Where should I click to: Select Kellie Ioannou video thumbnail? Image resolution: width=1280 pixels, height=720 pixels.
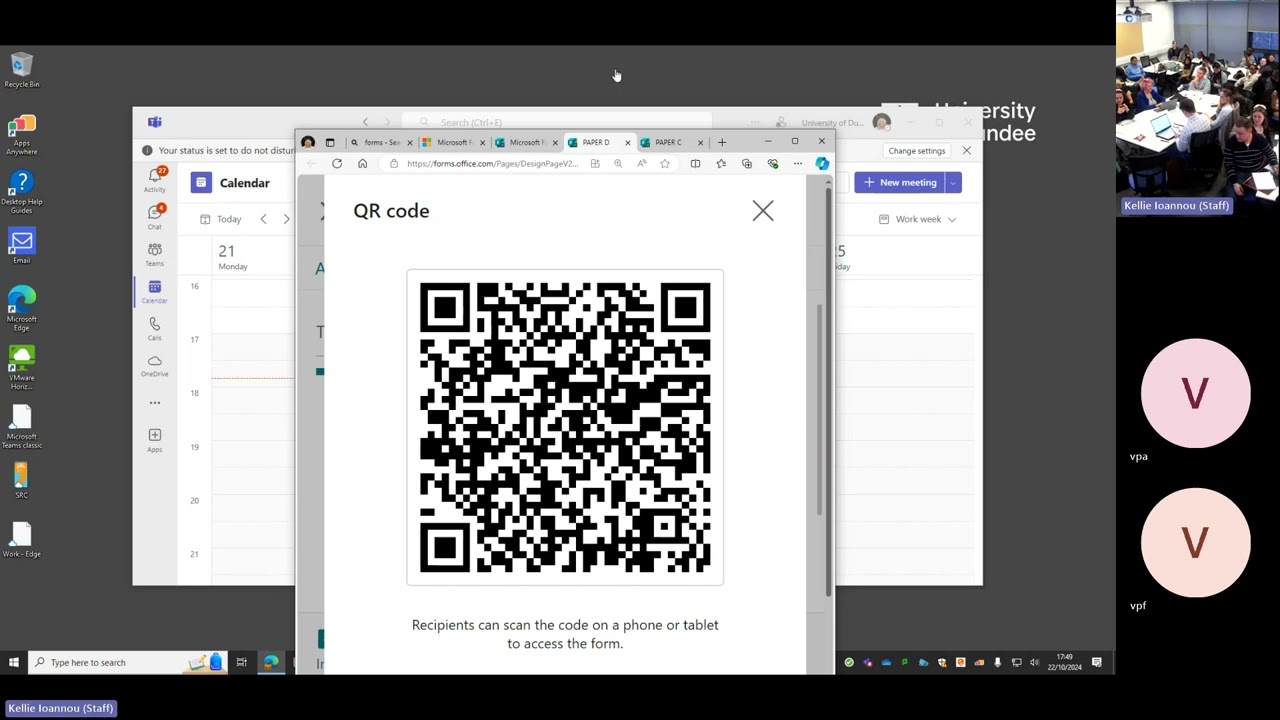[x=1198, y=107]
